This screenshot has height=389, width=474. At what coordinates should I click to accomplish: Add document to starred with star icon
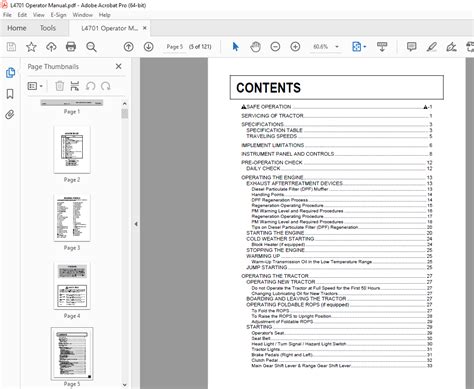[31, 47]
